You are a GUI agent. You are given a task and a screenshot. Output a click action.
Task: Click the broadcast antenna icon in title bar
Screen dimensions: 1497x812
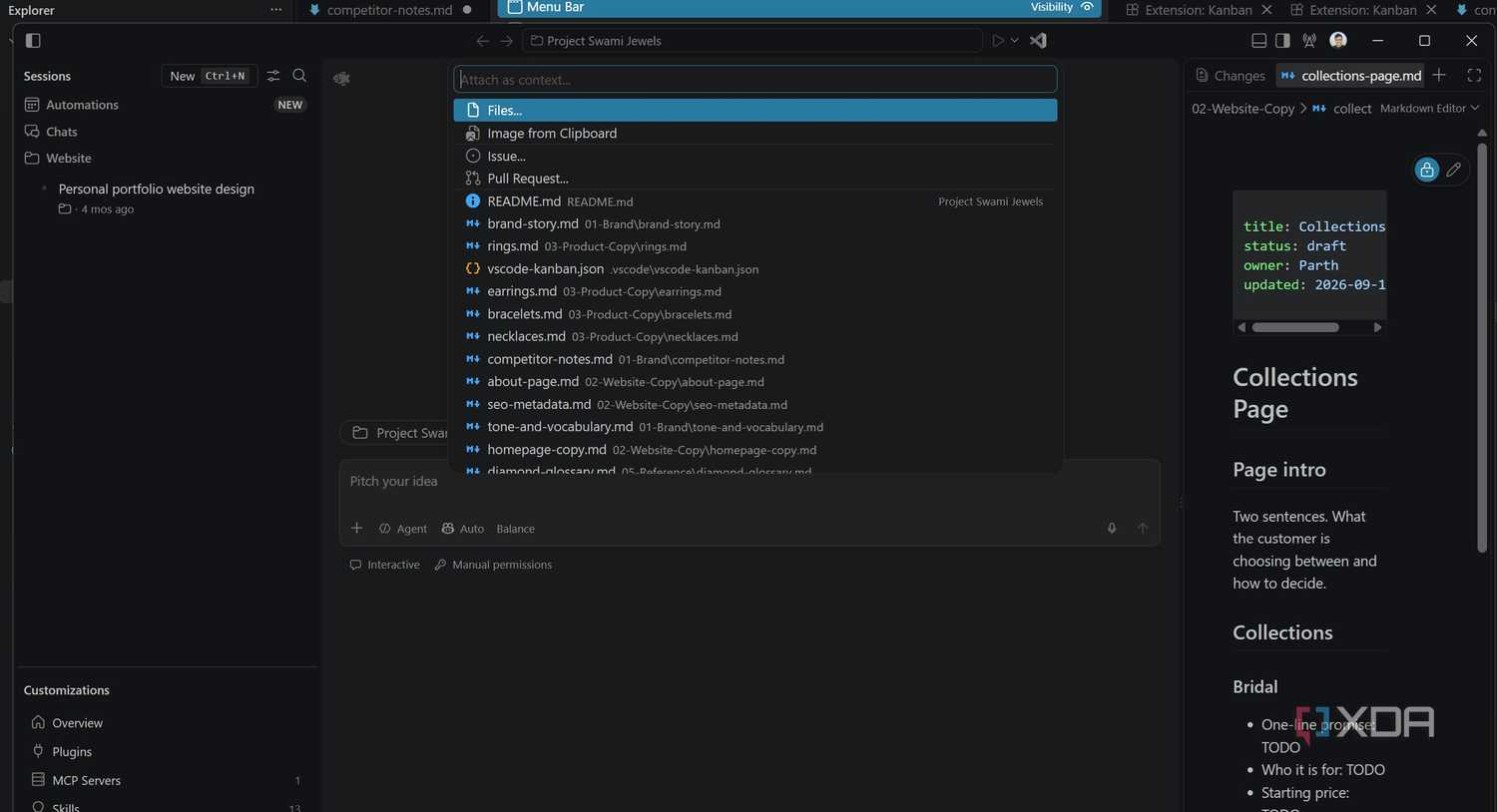pos(1309,41)
